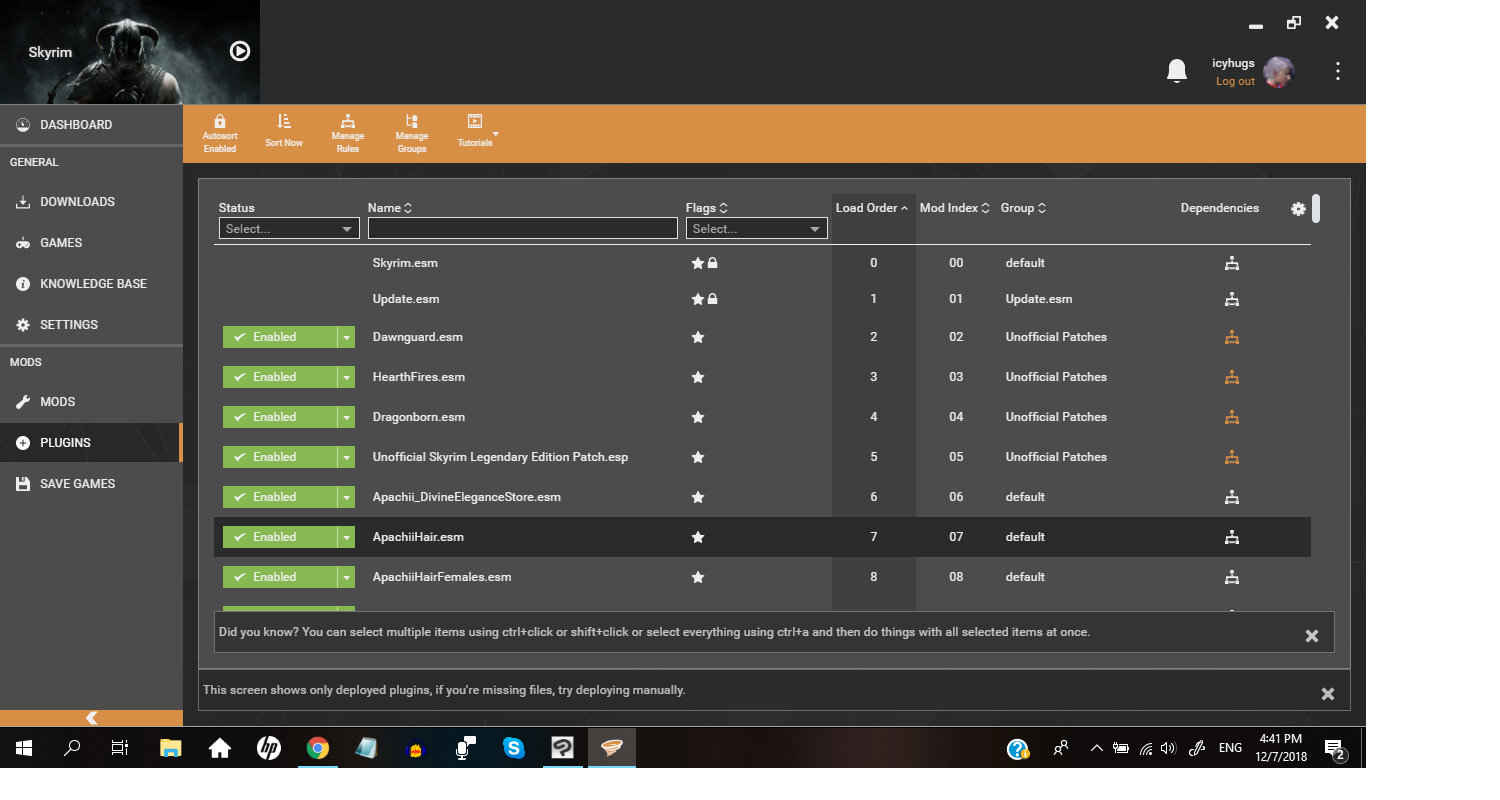The width and height of the screenshot is (1500, 800).
Task: Open the Knowledge Base
Action: point(91,284)
